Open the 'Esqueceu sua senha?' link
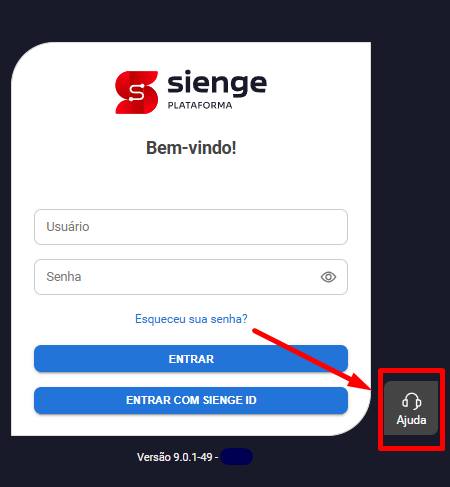Image resolution: width=450 pixels, height=487 pixels. point(191,319)
